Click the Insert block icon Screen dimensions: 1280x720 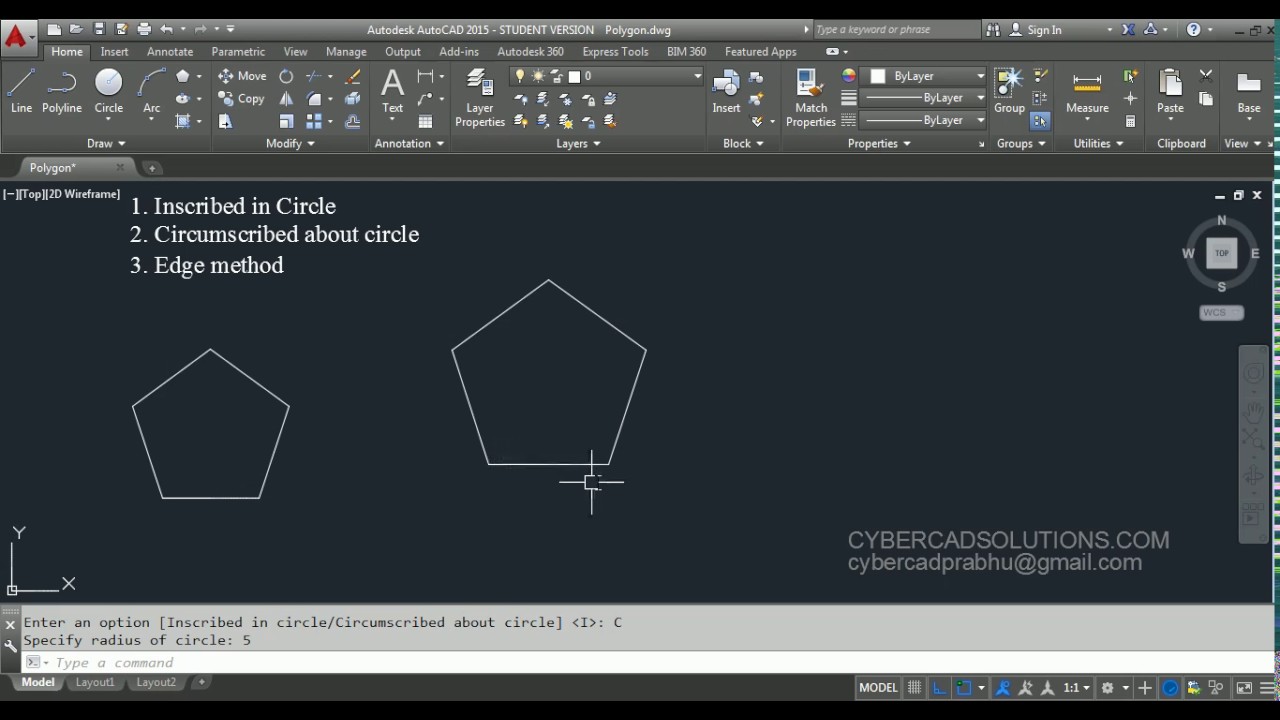(x=726, y=91)
